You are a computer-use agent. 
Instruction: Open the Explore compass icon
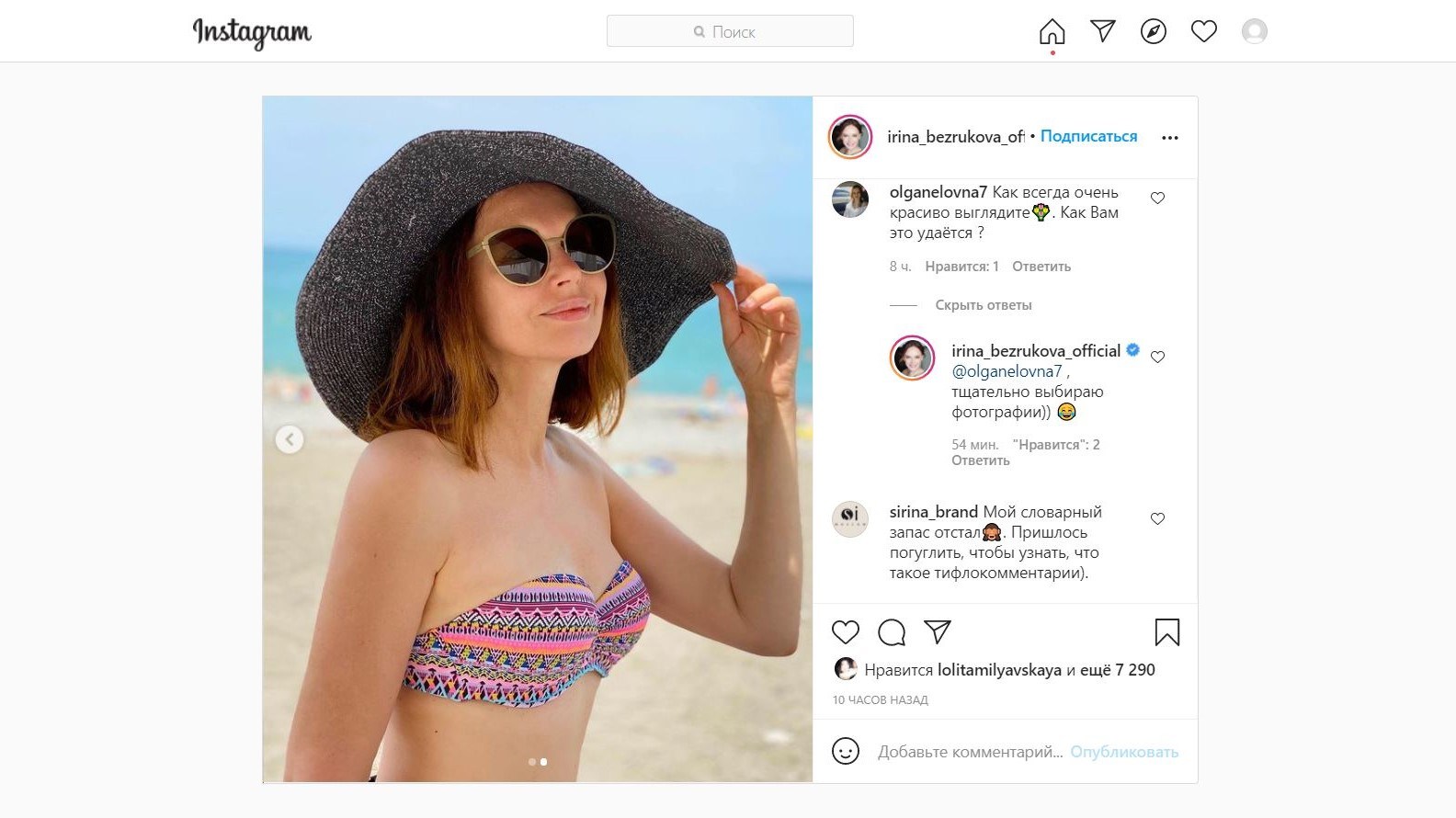1153,32
